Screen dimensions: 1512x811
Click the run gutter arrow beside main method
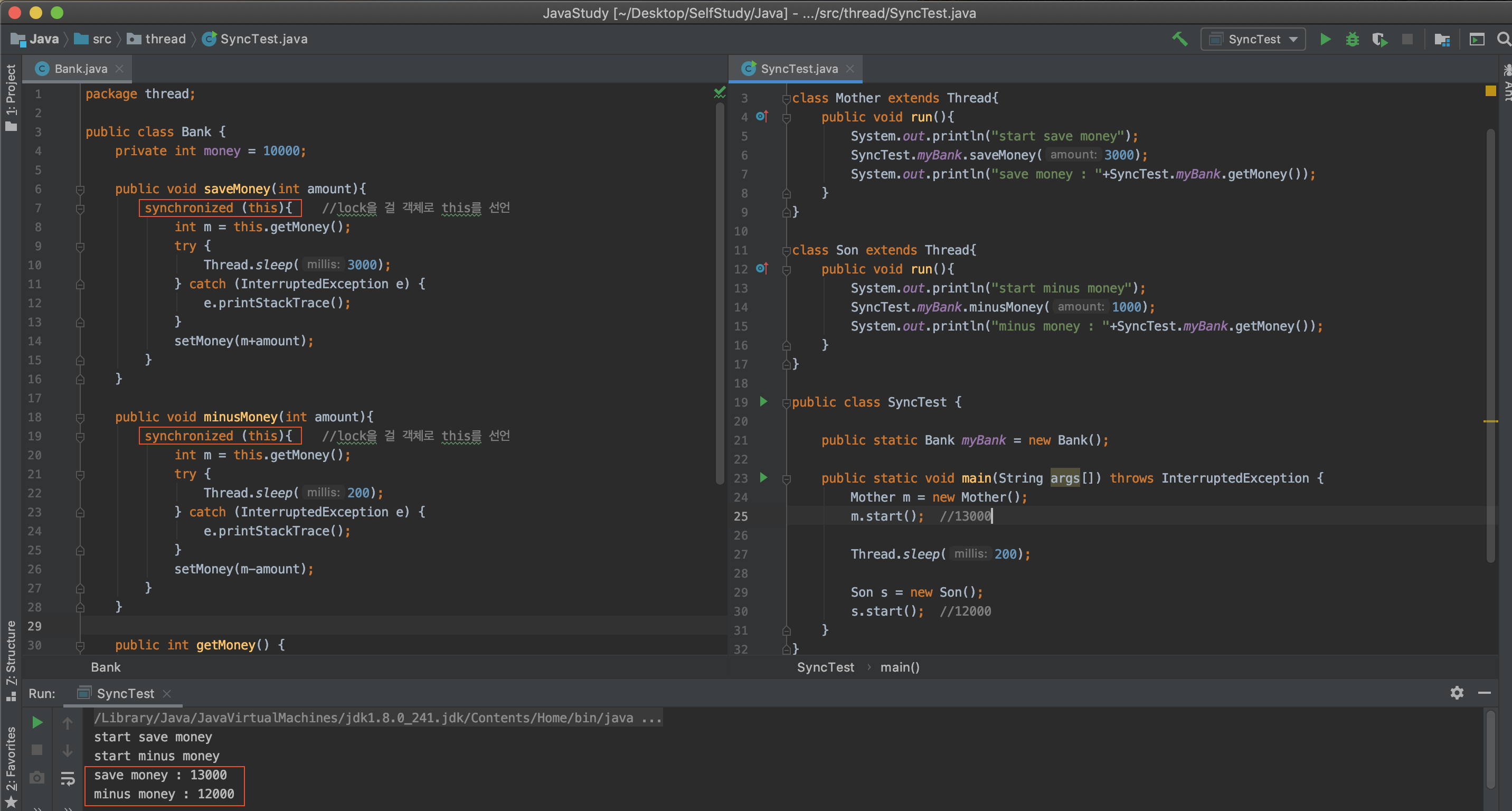763,477
